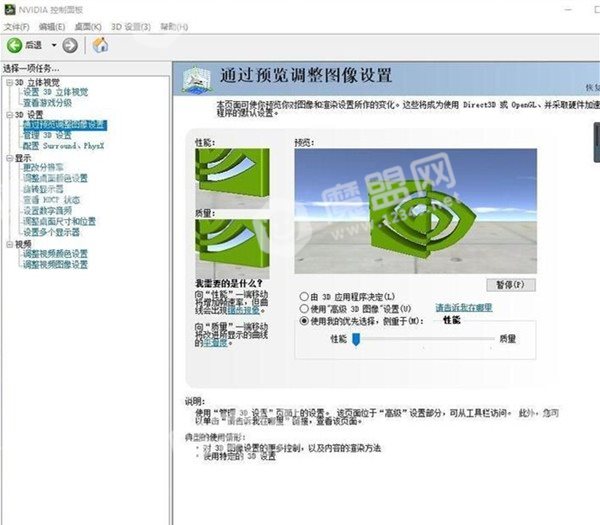
Task: Open 查看 HDCP 状态 page
Action: coord(52,200)
